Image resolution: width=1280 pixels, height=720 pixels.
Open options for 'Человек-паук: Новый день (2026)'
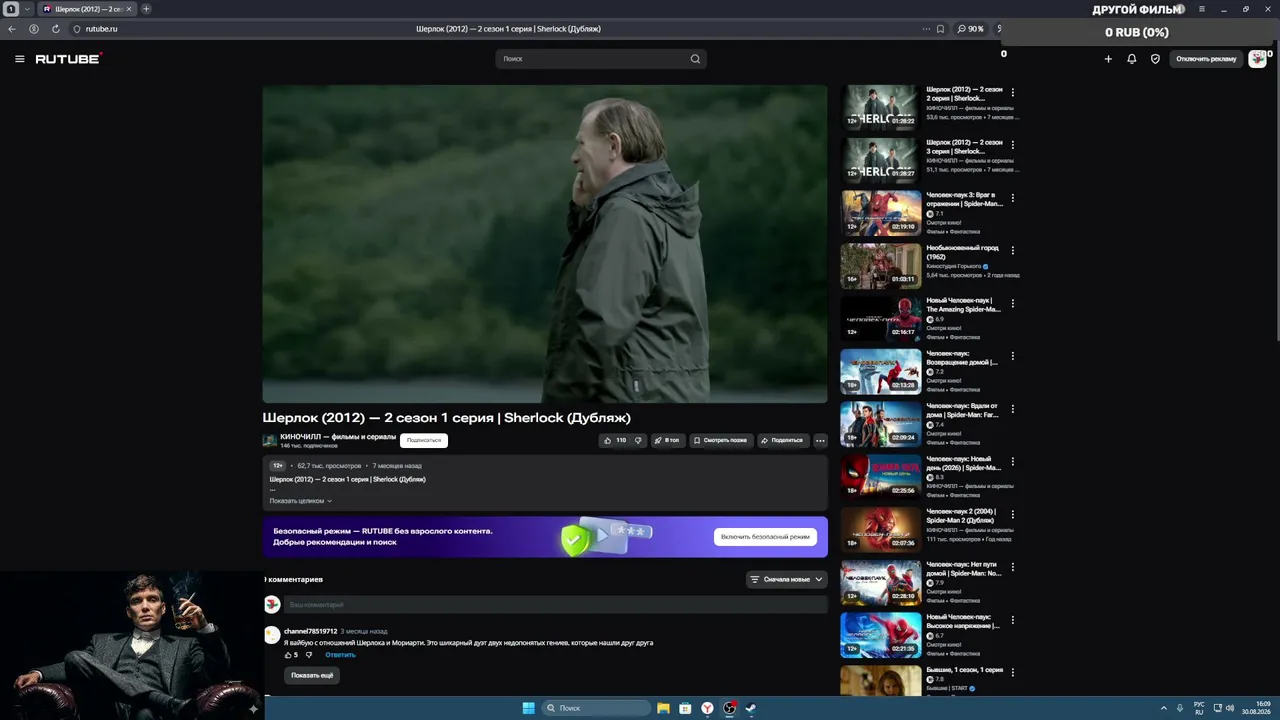click(x=1012, y=462)
